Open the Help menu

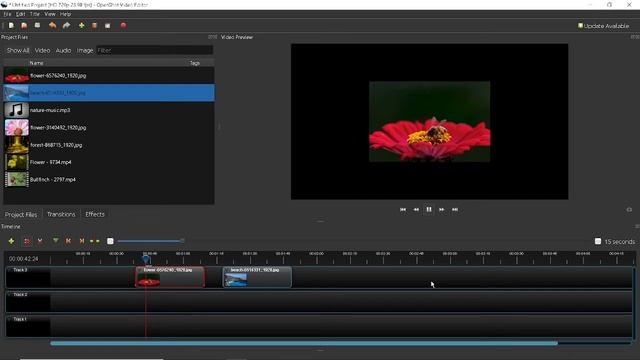pos(65,14)
